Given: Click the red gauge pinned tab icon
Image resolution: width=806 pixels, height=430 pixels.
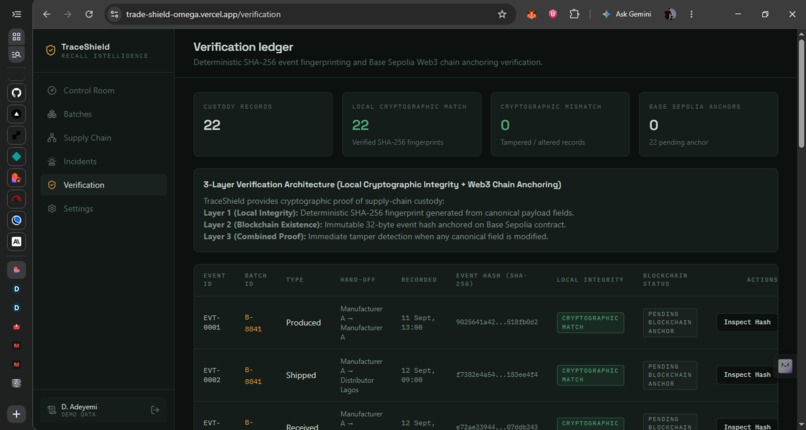Looking at the screenshot, I should (16, 199).
